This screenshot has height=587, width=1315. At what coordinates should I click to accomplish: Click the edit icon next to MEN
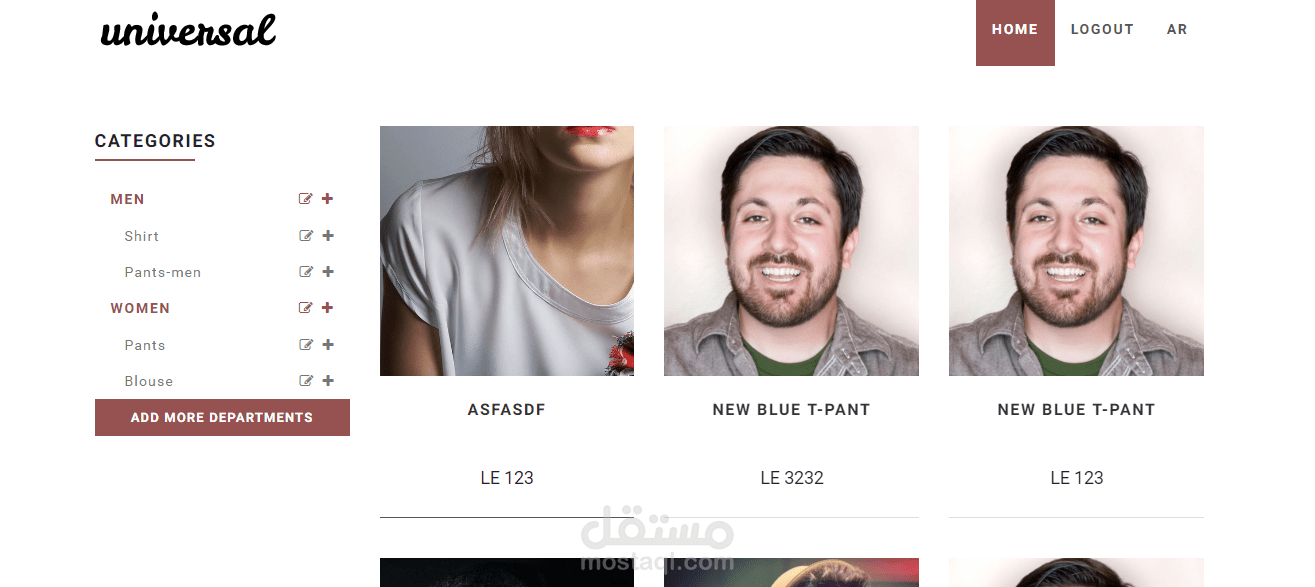click(x=306, y=199)
